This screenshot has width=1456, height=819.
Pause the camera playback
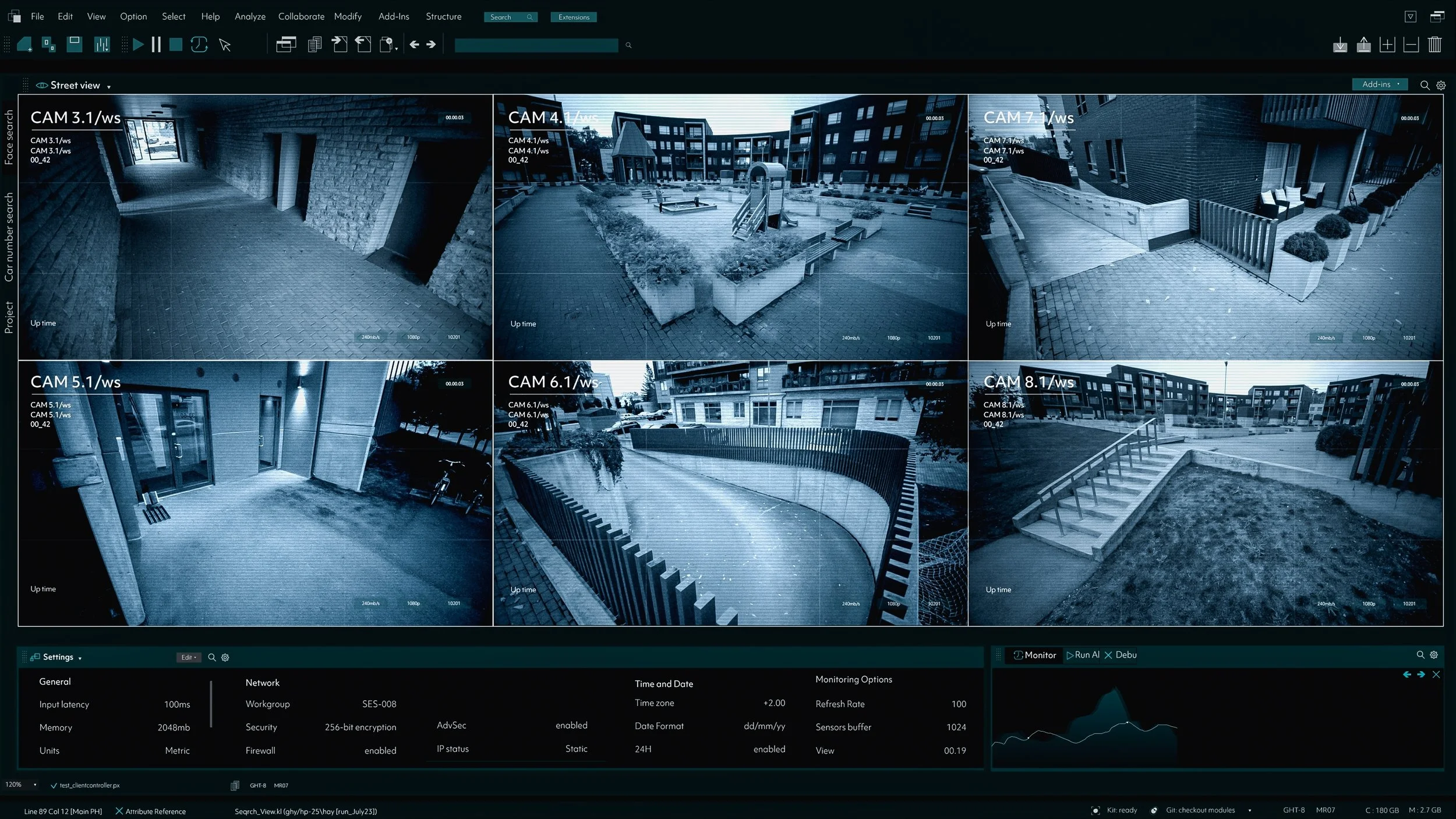[x=156, y=45]
